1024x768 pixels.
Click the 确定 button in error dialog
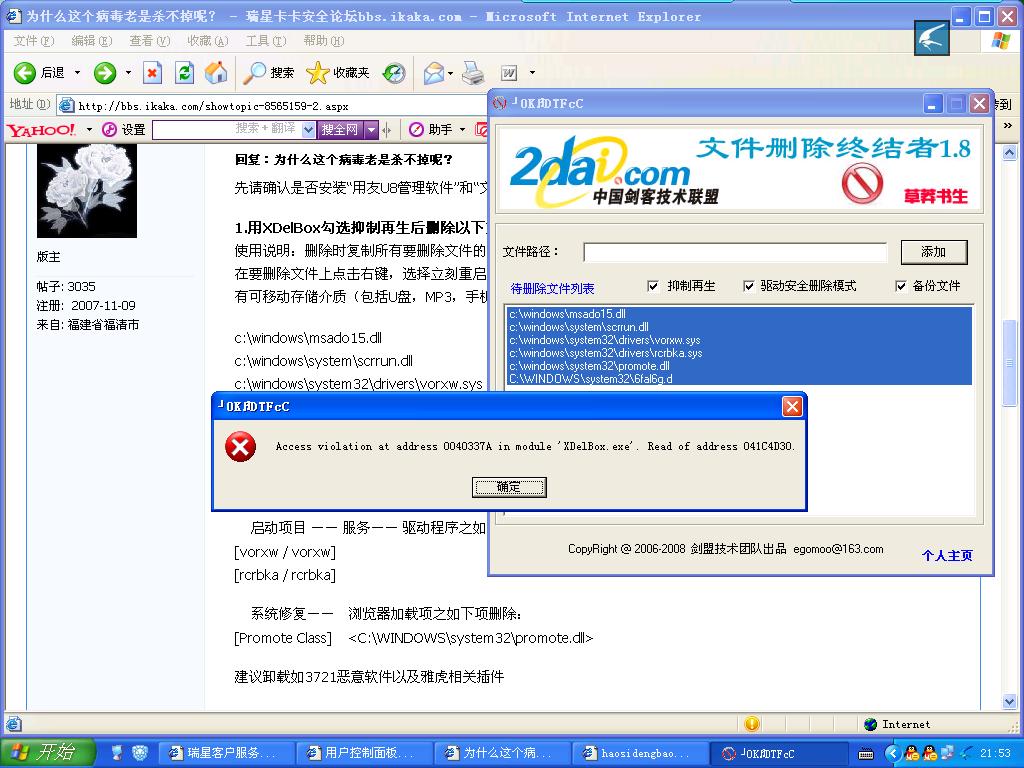509,487
